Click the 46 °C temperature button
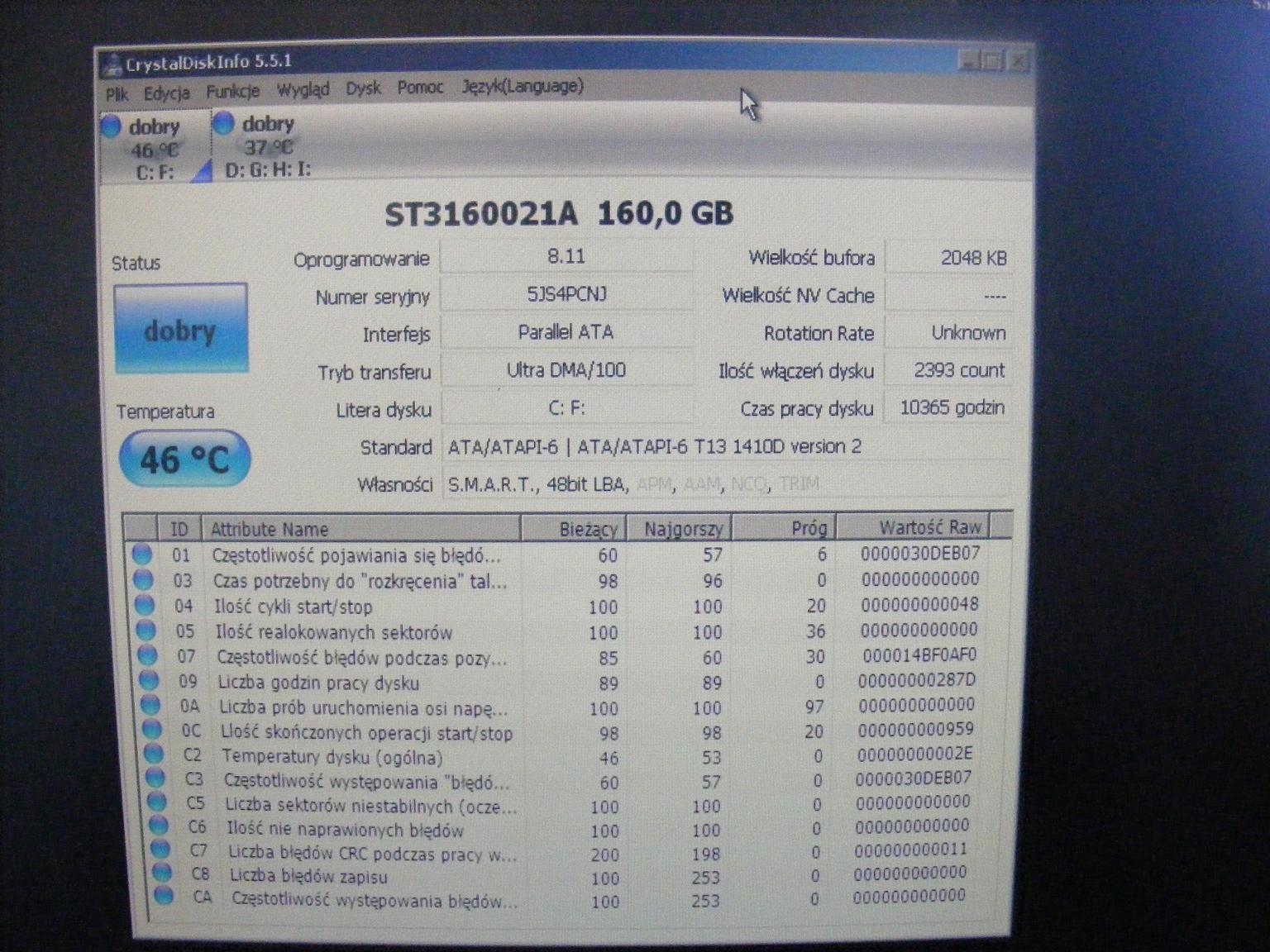The width and height of the screenshot is (1270, 952). pos(184,459)
